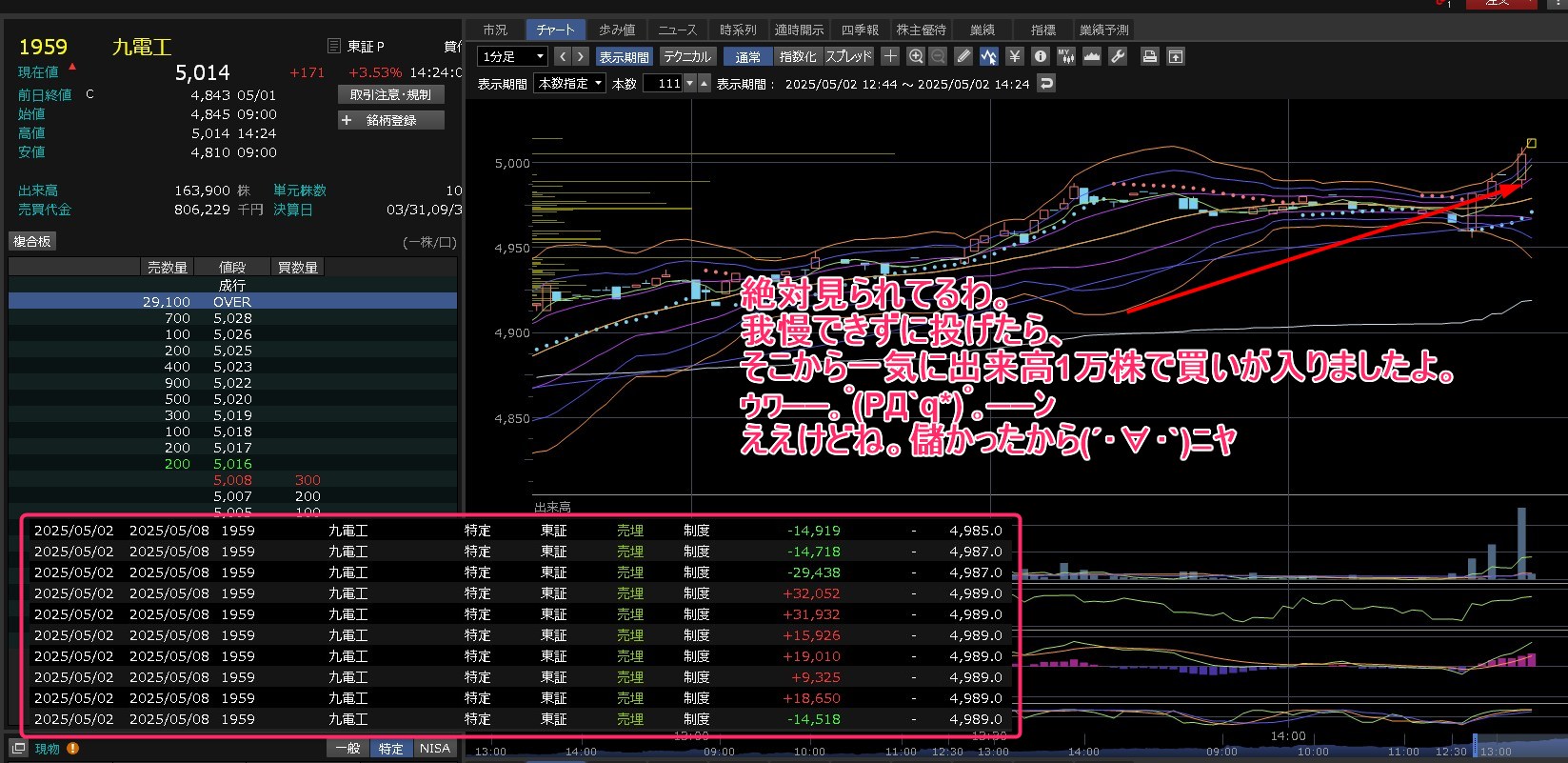This screenshot has height=763, width=1568.
Task: Zoom in on the chart with magnifier plus
Action: coord(916,56)
